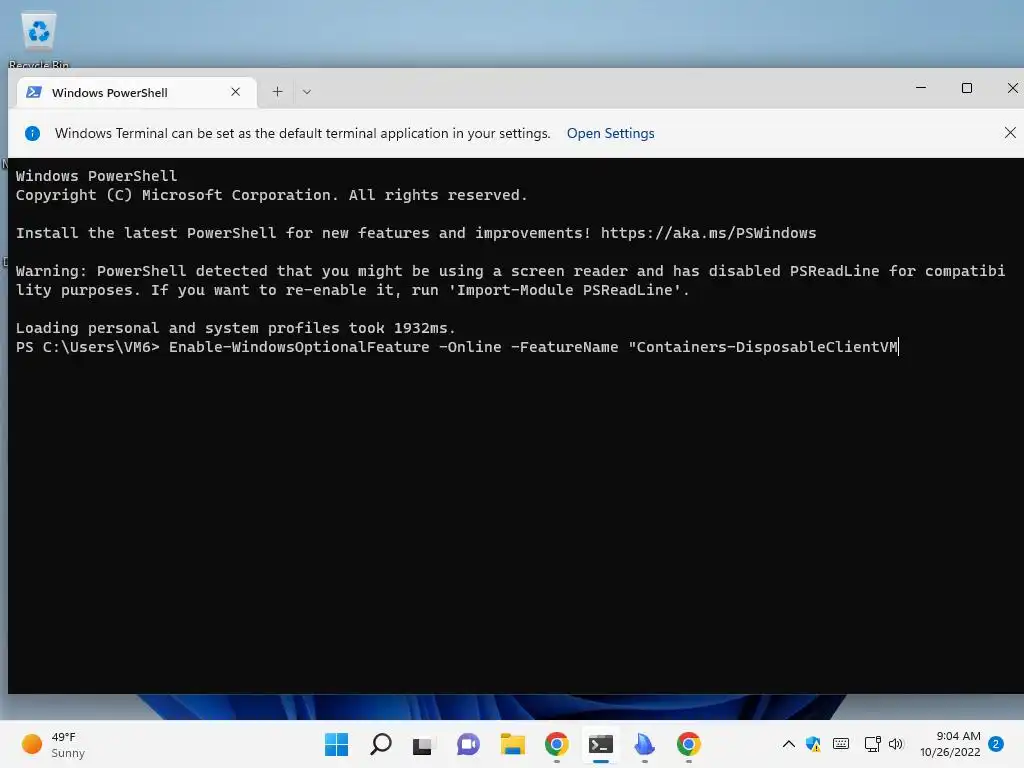1024x768 pixels.
Task: Open the volume tray icon
Action: pyautogui.click(x=896, y=744)
